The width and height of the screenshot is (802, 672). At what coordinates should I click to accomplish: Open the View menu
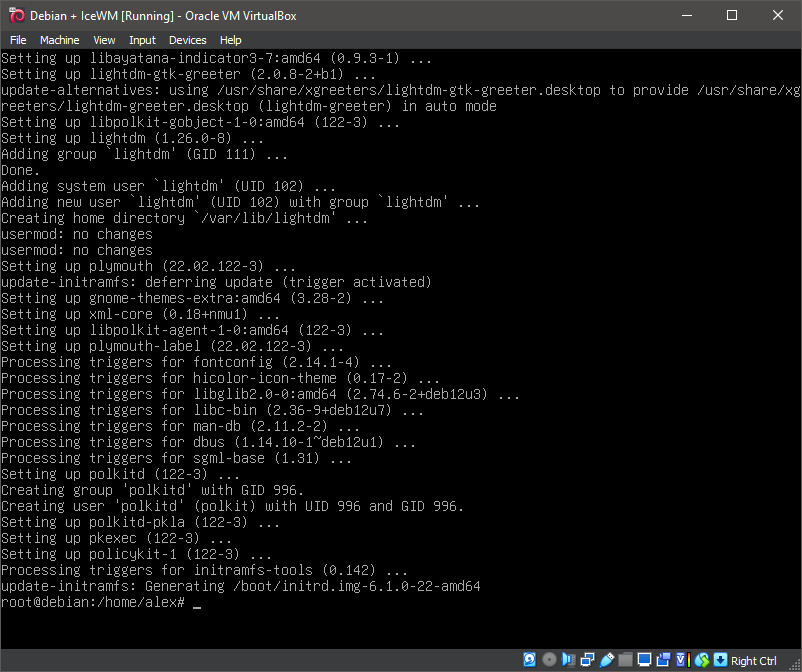(x=103, y=39)
